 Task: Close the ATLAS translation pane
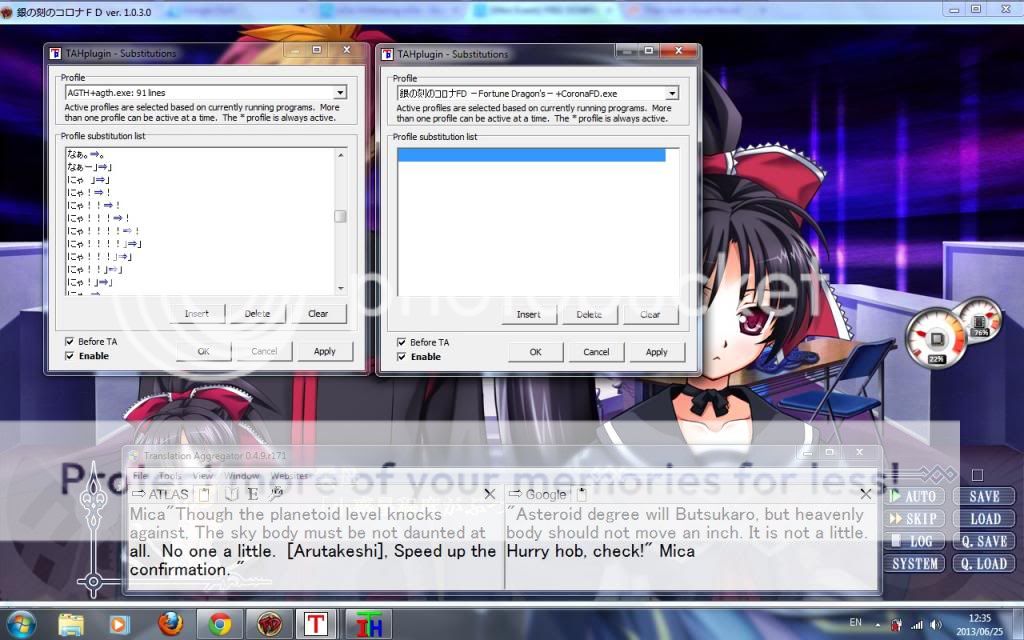click(489, 494)
